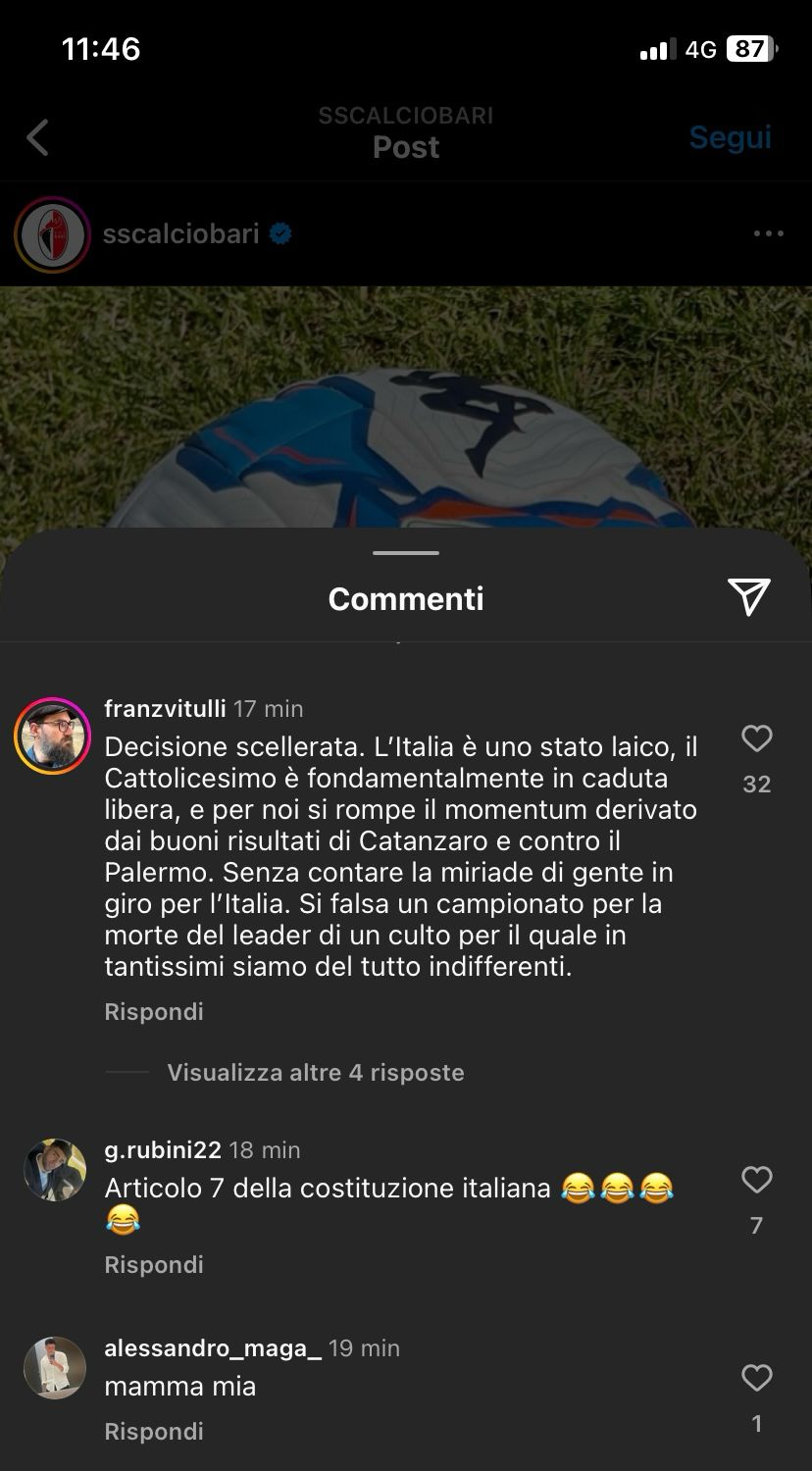Image resolution: width=812 pixels, height=1471 pixels.
Task: Tap the verified badge next to sscalciobari
Action: pyautogui.click(x=280, y=234)
